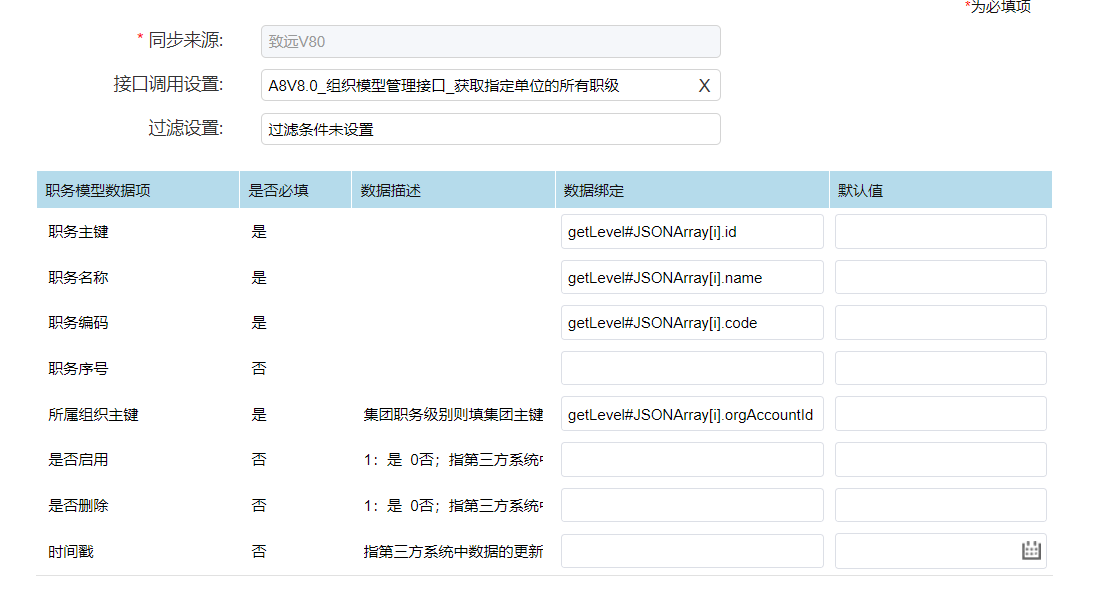Click the 过滤设置 field showing 过滤条件未设置
This screenshot has height=590, width=1109.
click(491, 129)
